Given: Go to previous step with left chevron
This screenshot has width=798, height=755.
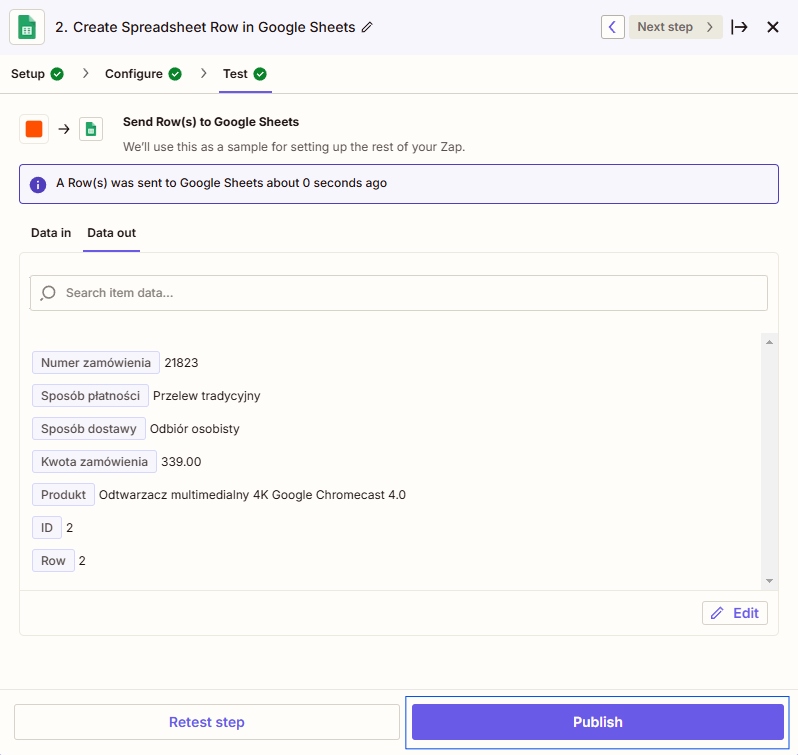Looking at the screenshot, I should (612, 27).
